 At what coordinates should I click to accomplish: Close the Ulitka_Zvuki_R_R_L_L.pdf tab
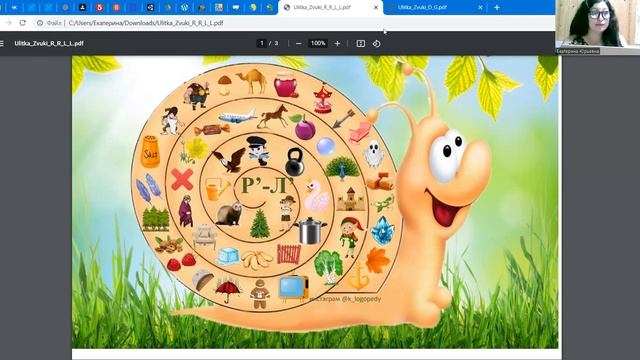tap(376, 7)
